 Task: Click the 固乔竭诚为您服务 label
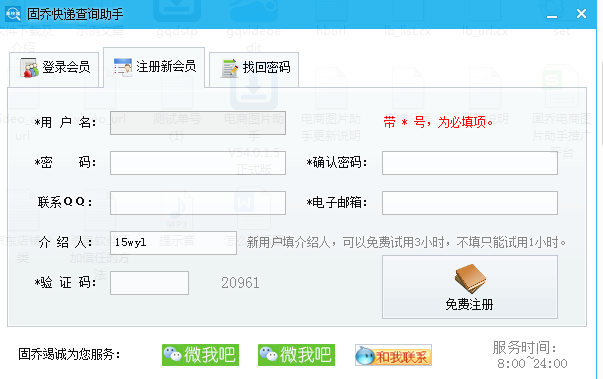[69, 354]
